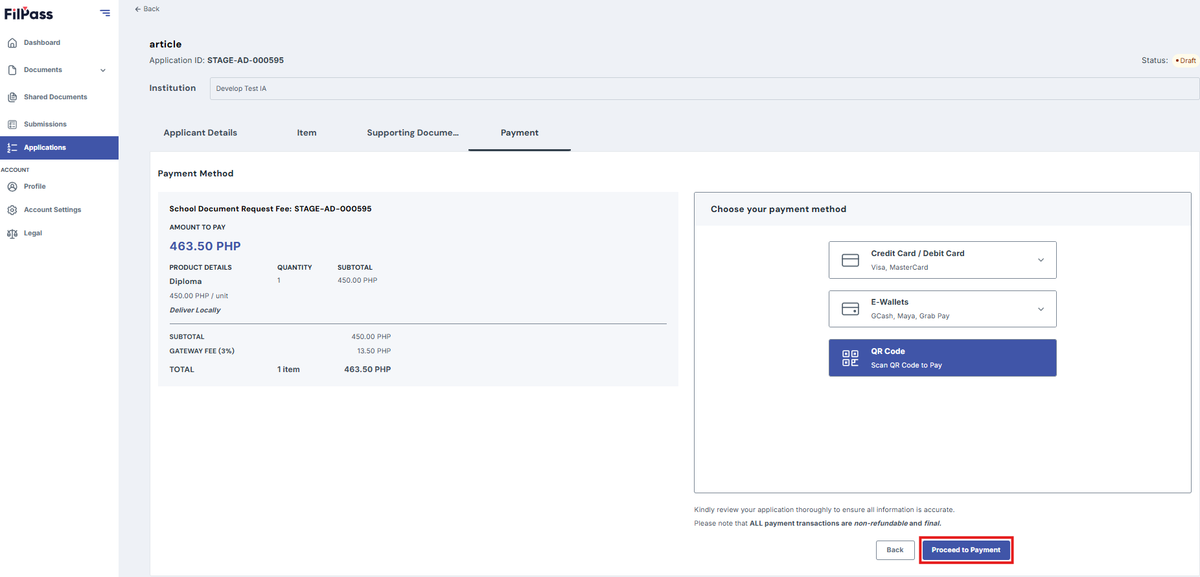Expand Credit Card / Debit Card chevron
Image resolution: width=1200 pixels, height=577 pixels.
coord(1040,260)
